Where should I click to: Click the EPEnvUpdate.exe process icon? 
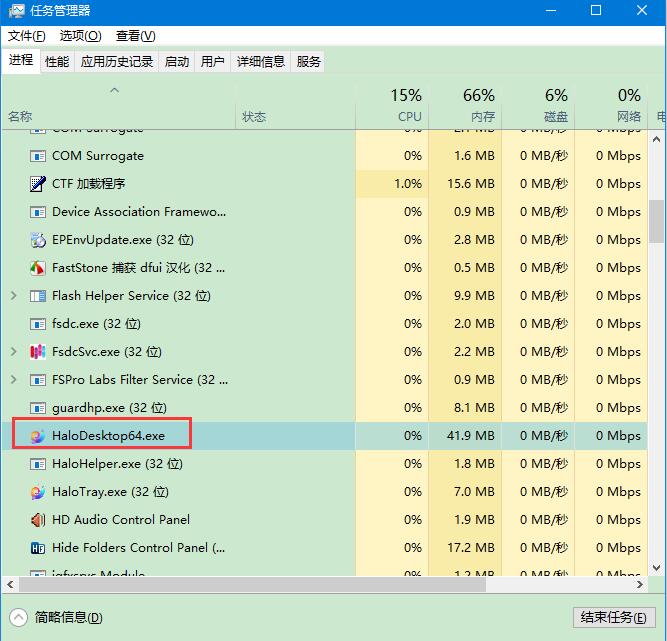38,240
